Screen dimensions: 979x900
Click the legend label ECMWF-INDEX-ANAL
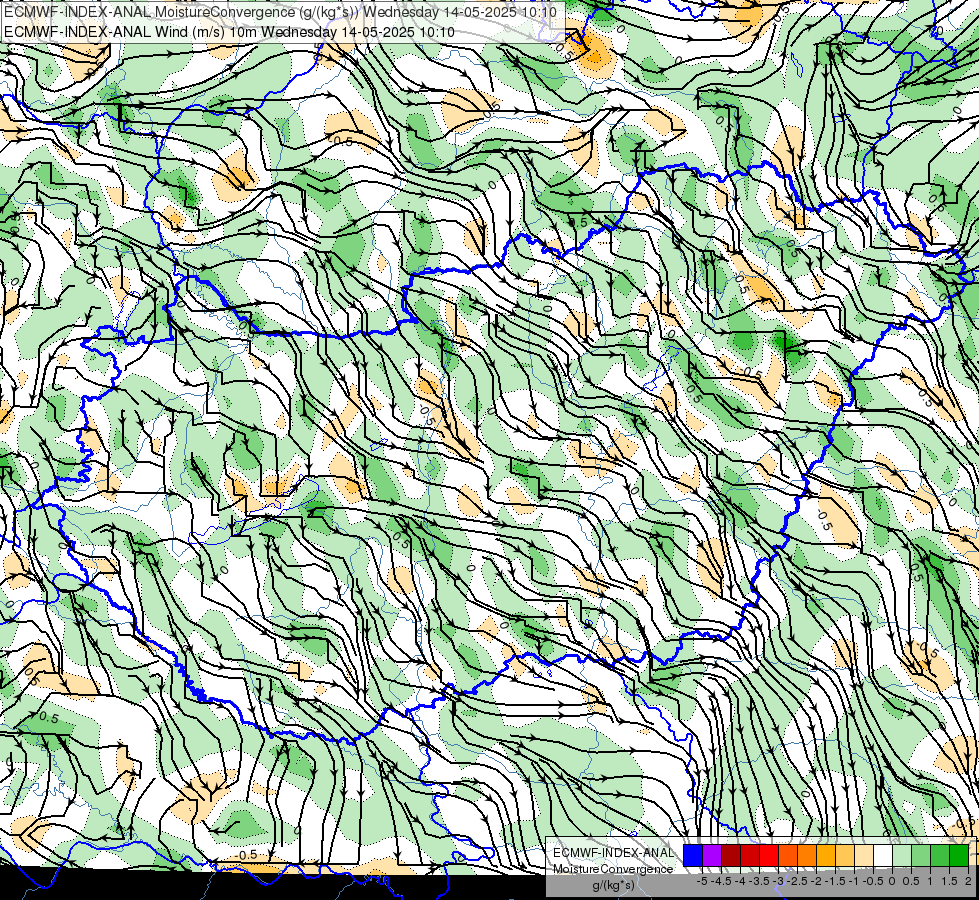coord(614,853)
